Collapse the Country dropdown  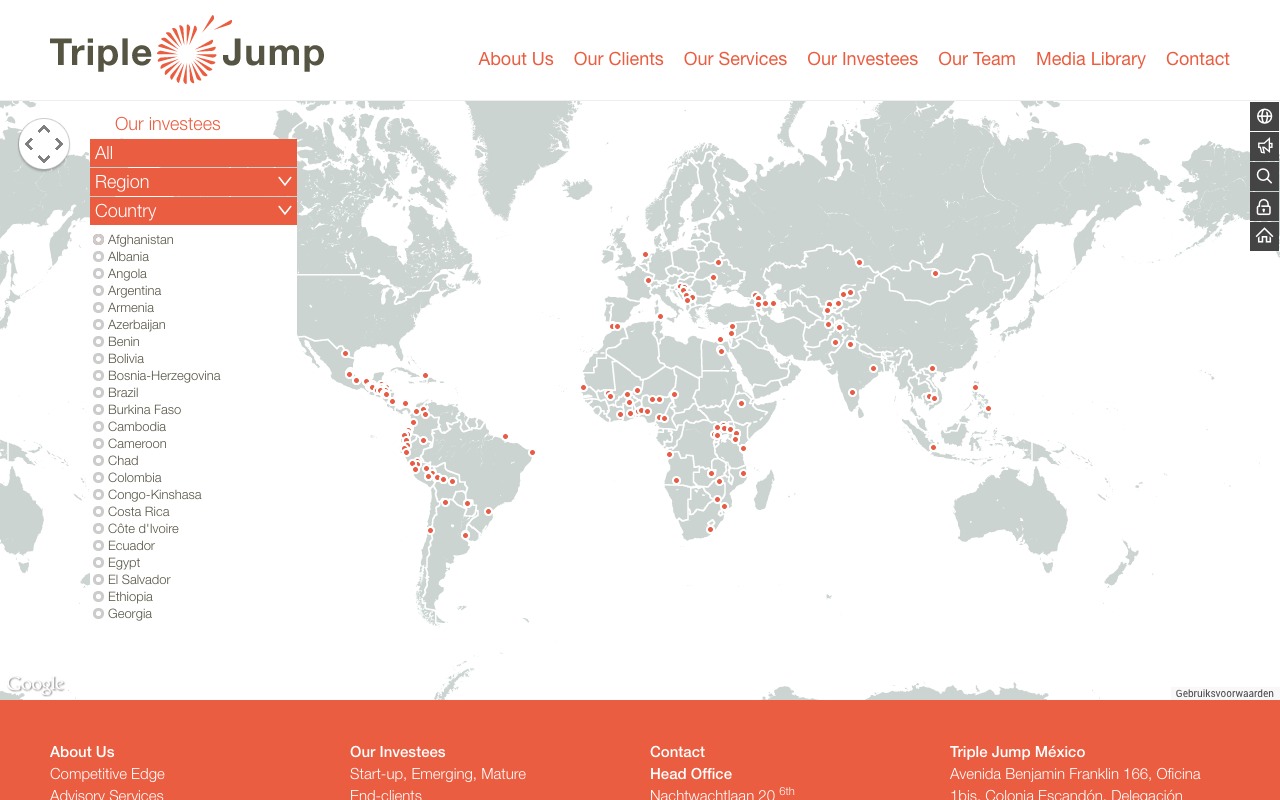193,211
